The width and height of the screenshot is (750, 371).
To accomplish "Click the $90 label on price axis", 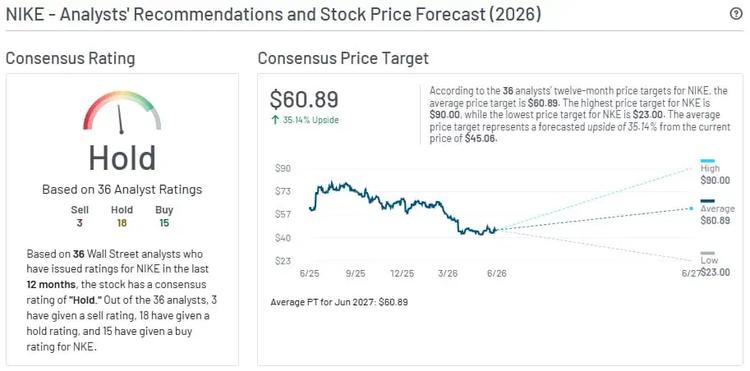I will (283, 168).
